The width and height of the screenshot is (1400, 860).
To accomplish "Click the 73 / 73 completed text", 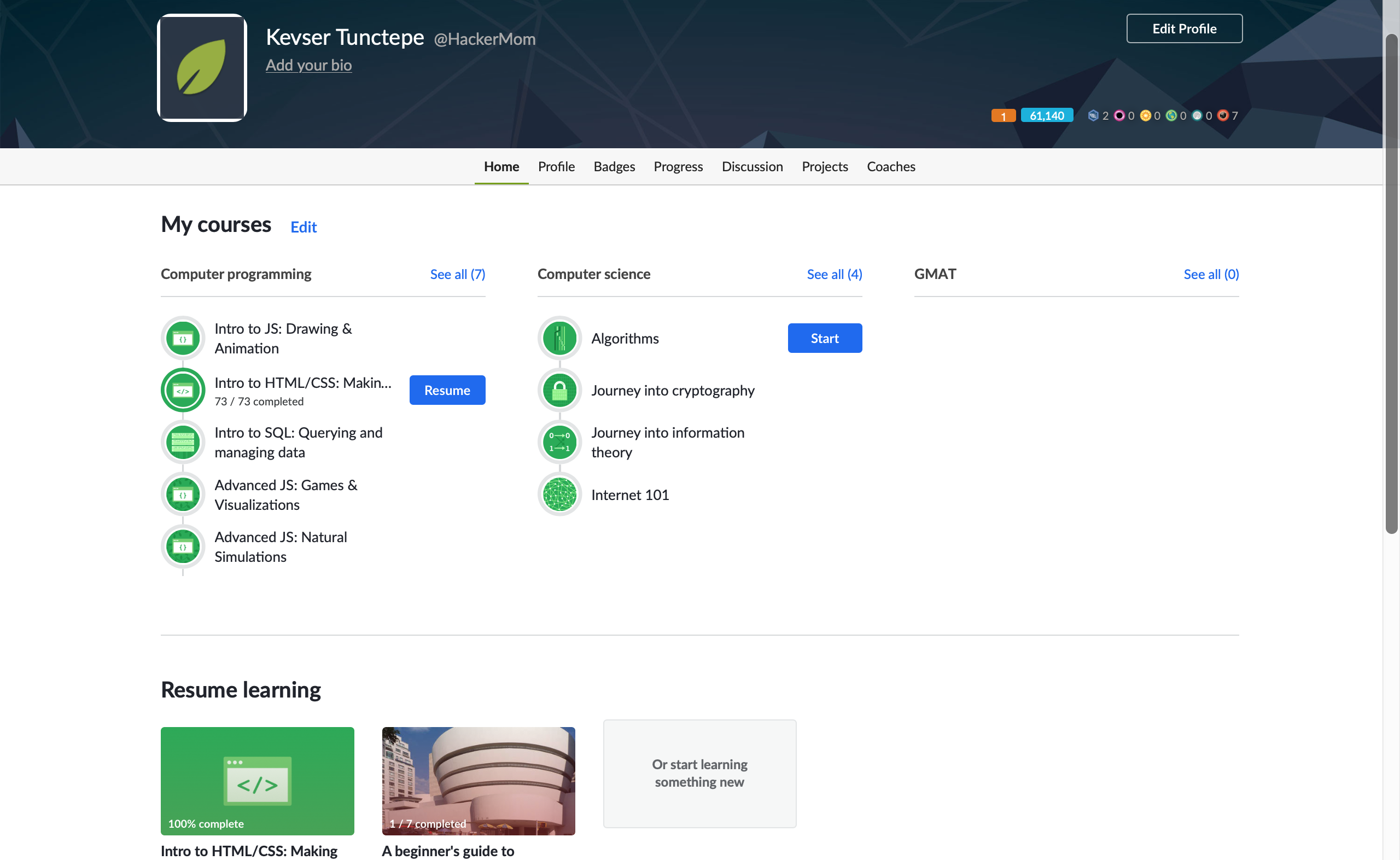I will click(259, 402).
